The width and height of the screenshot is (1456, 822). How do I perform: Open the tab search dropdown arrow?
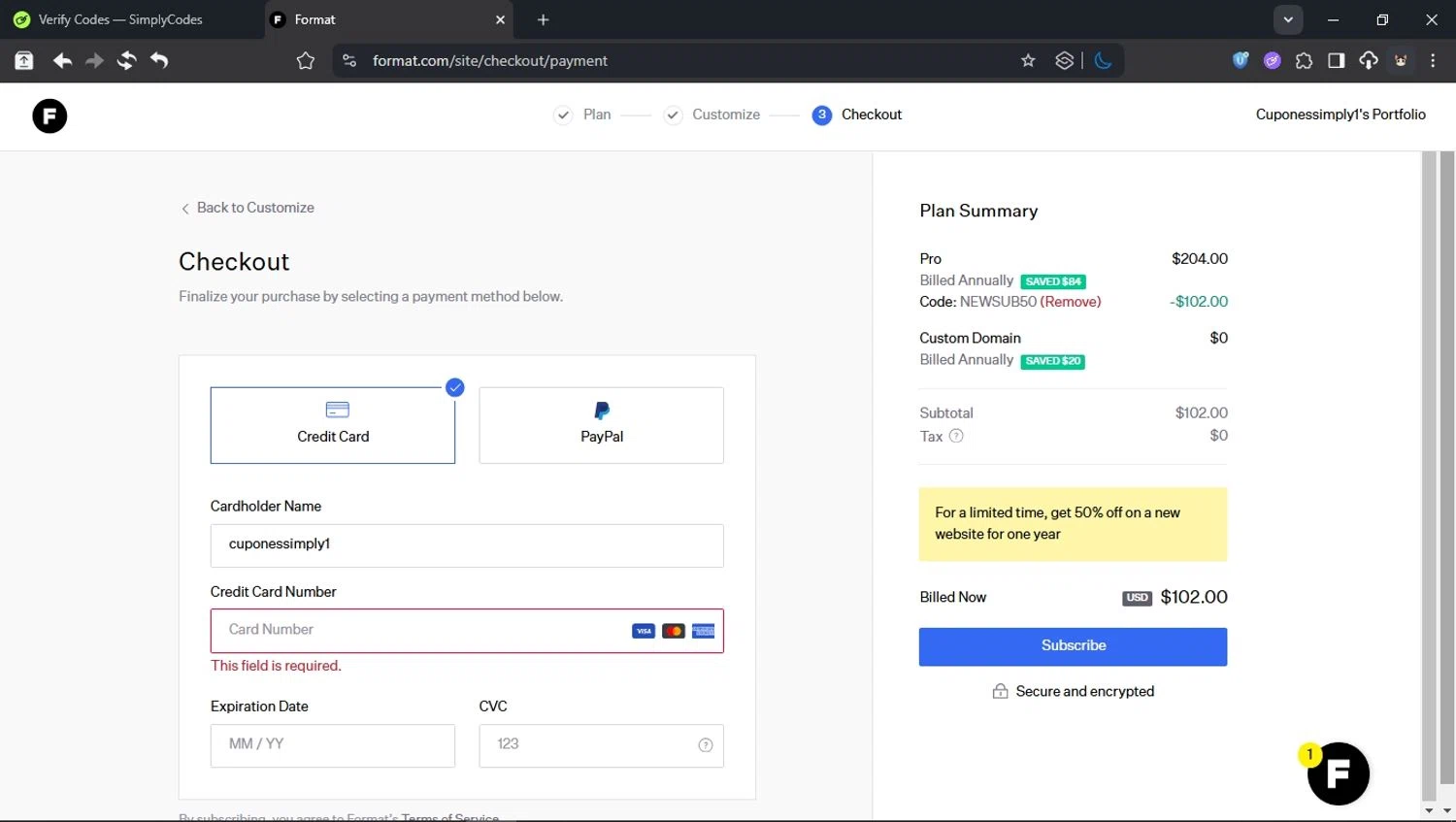tap(1288, 19)
